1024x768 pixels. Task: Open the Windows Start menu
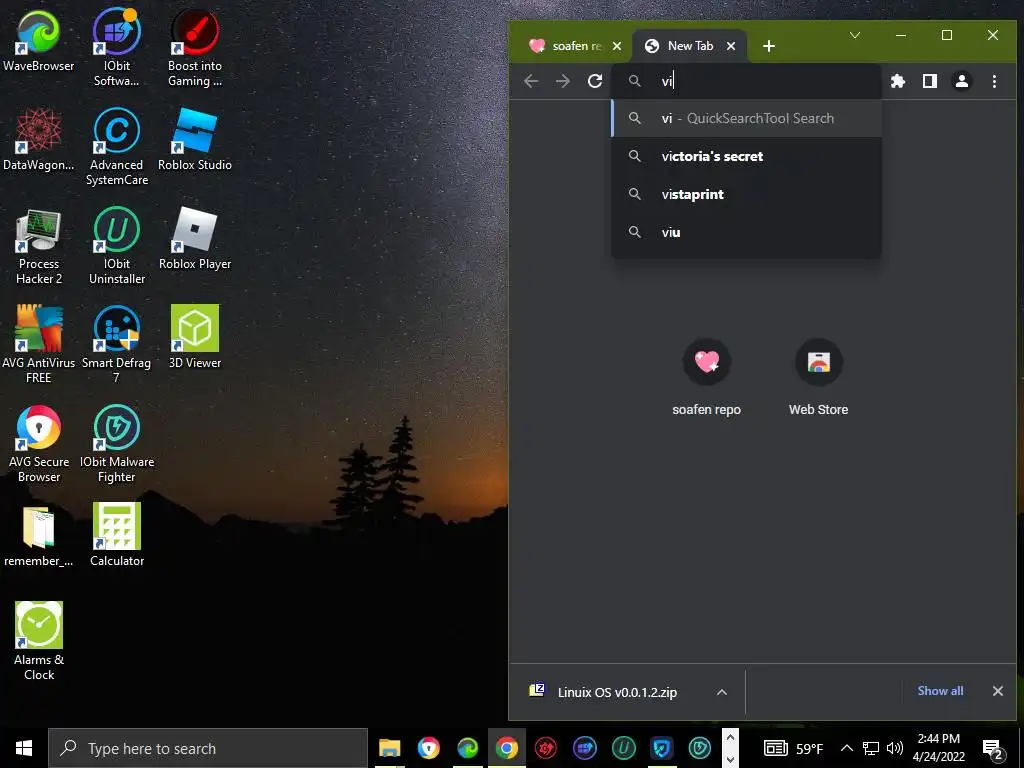pyautogui.click(x=24, y=748)
